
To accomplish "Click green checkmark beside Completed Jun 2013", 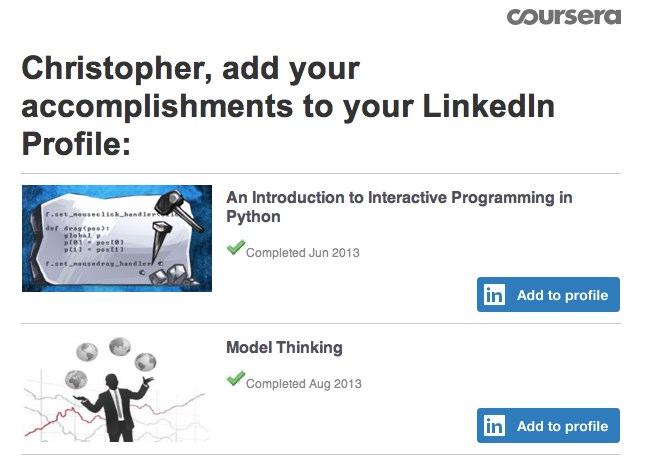I will coord(235,248).
